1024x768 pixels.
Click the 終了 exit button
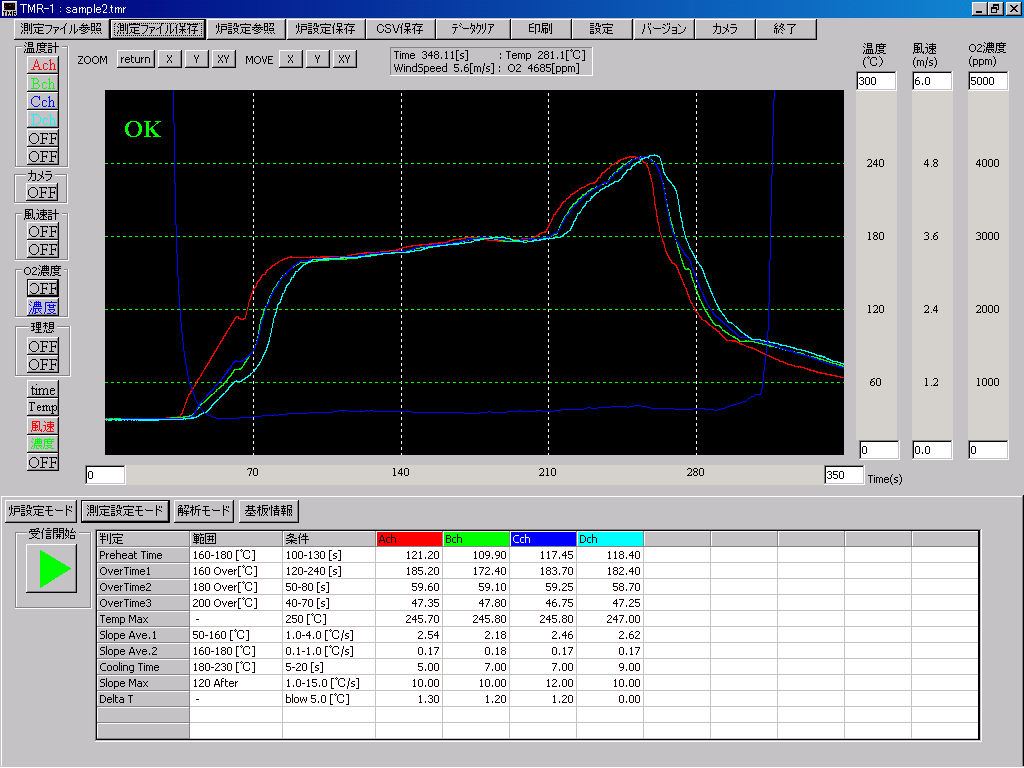[x=786, y=29]
